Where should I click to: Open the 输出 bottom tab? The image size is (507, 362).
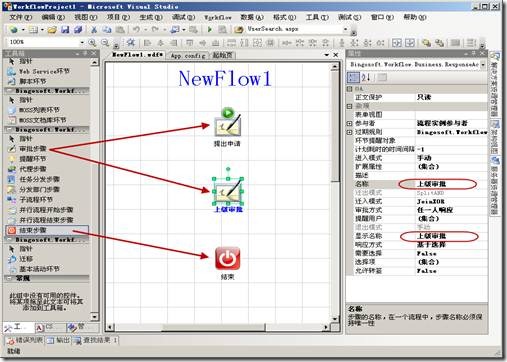58,340
